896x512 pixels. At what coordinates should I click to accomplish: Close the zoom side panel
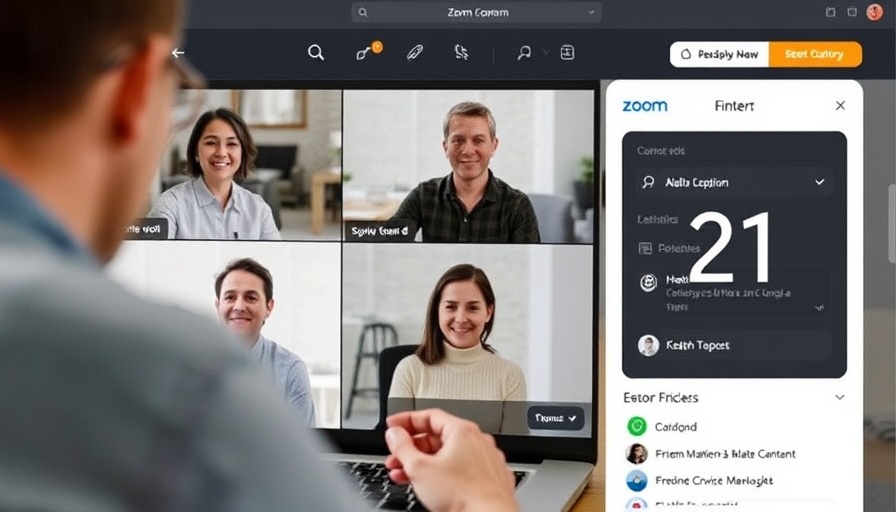click(840, 105)
